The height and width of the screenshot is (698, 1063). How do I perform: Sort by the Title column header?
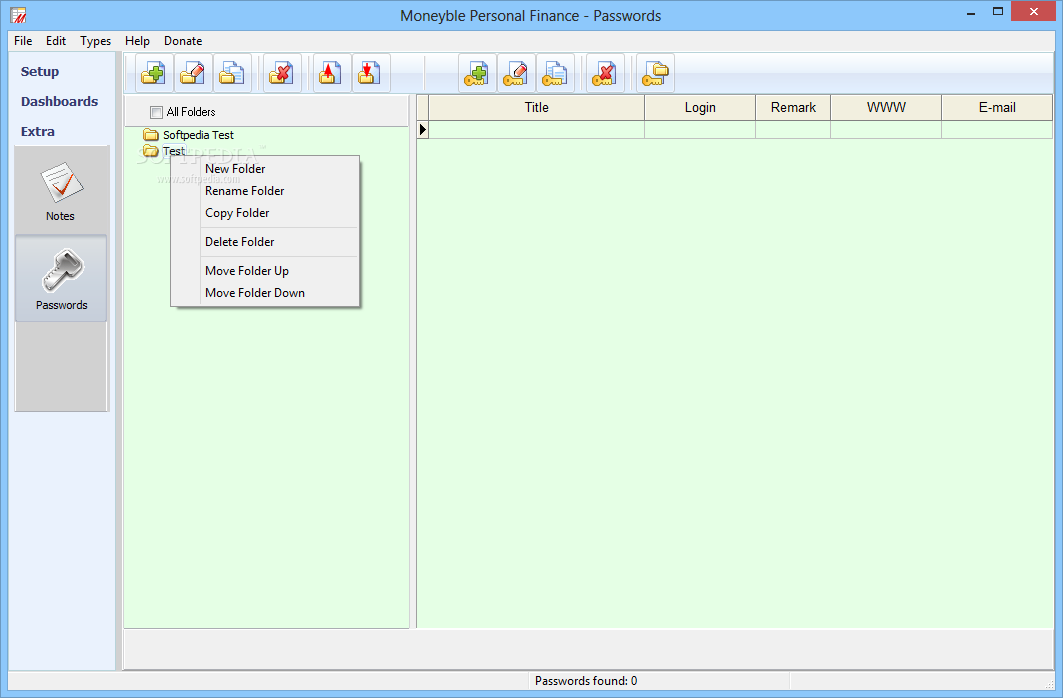(536, 108)
